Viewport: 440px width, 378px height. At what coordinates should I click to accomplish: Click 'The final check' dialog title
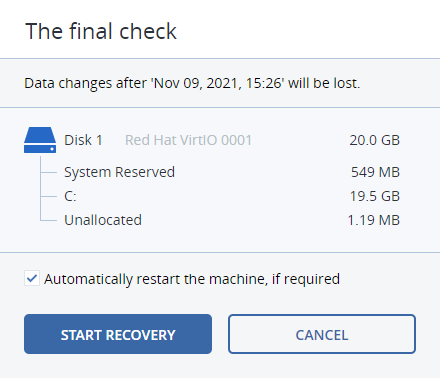click(101, 31)
